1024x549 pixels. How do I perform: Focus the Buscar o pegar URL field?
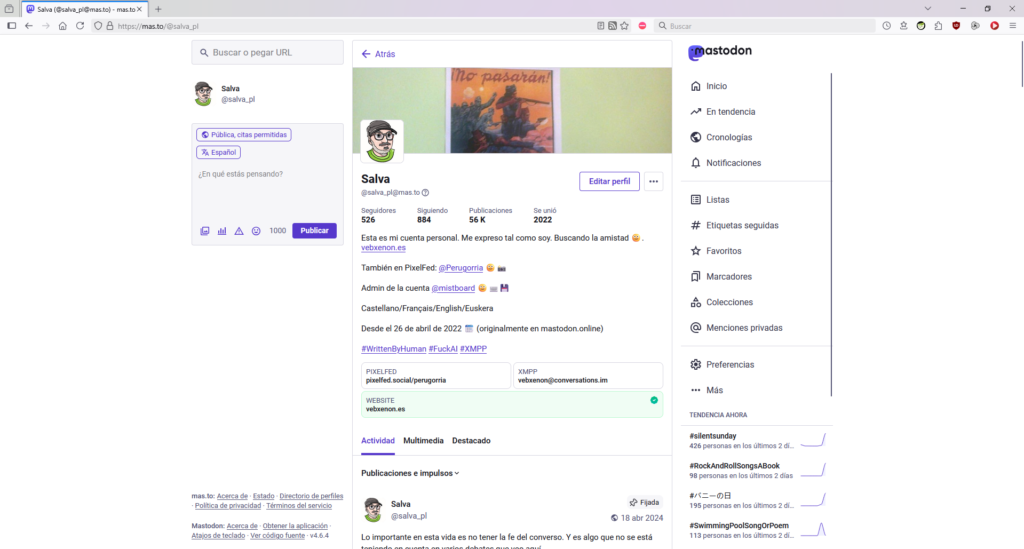point(267,52)
